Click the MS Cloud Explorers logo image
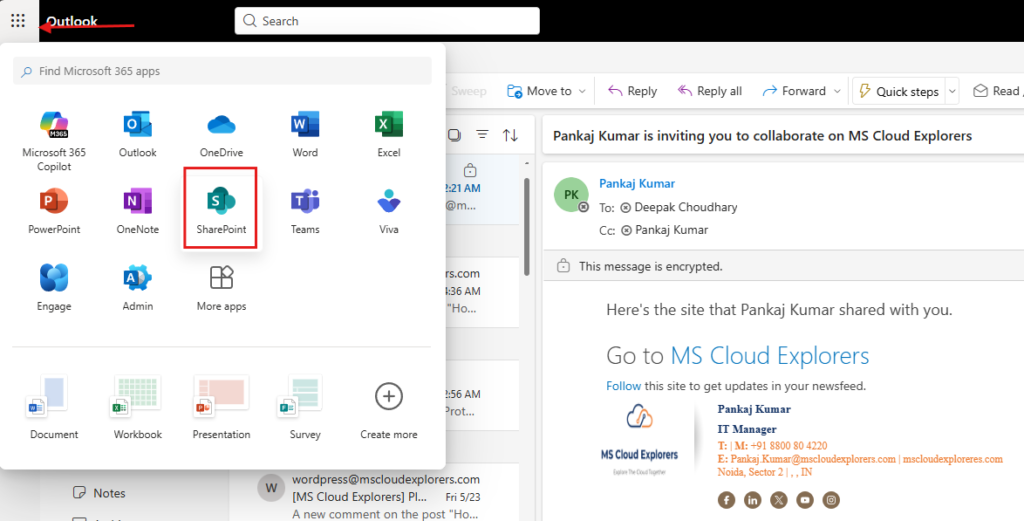Screen dimensions: 1024x521 tap(639, 441)
